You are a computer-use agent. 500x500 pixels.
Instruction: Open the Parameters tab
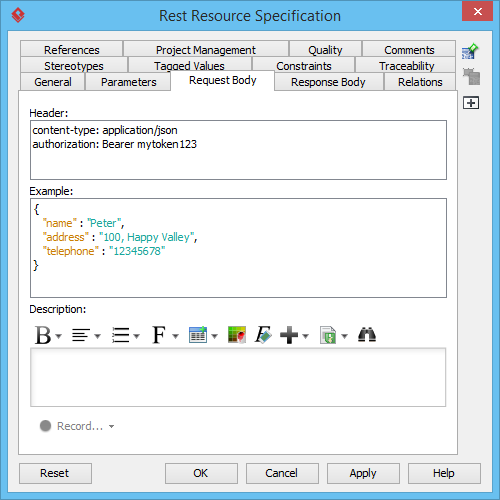pos(128,82)
